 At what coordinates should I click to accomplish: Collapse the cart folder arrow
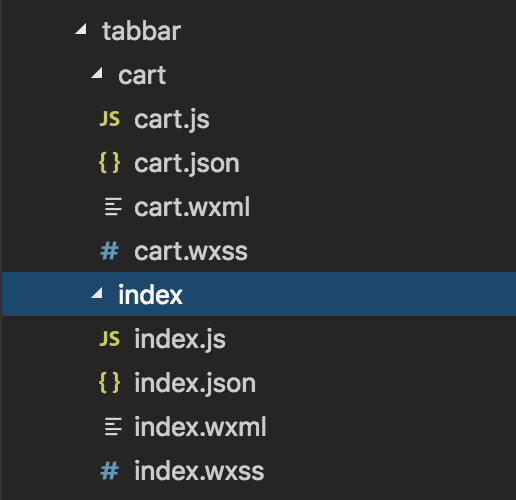[x=97, y=73]
